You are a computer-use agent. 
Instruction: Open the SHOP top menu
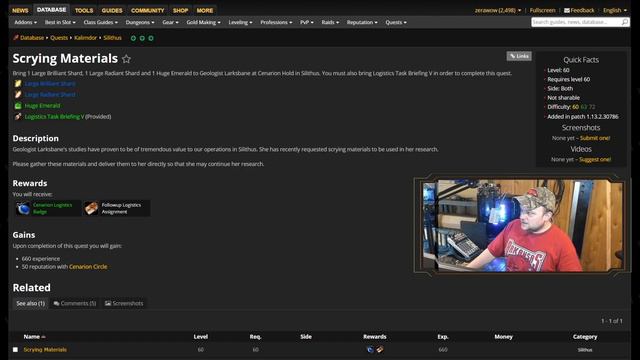click(180, 10)
